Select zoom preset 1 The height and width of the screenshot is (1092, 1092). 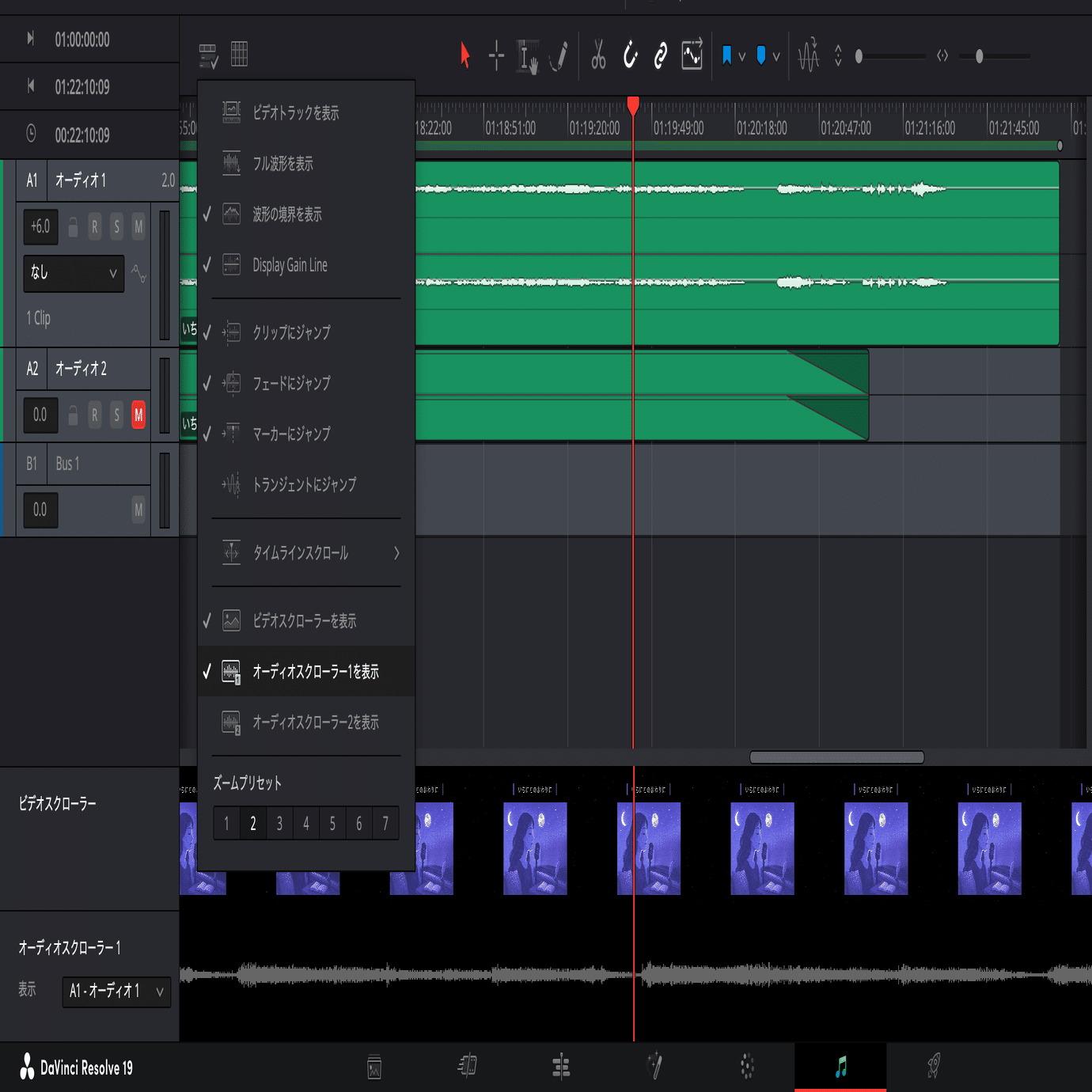[x=227, y=824]
